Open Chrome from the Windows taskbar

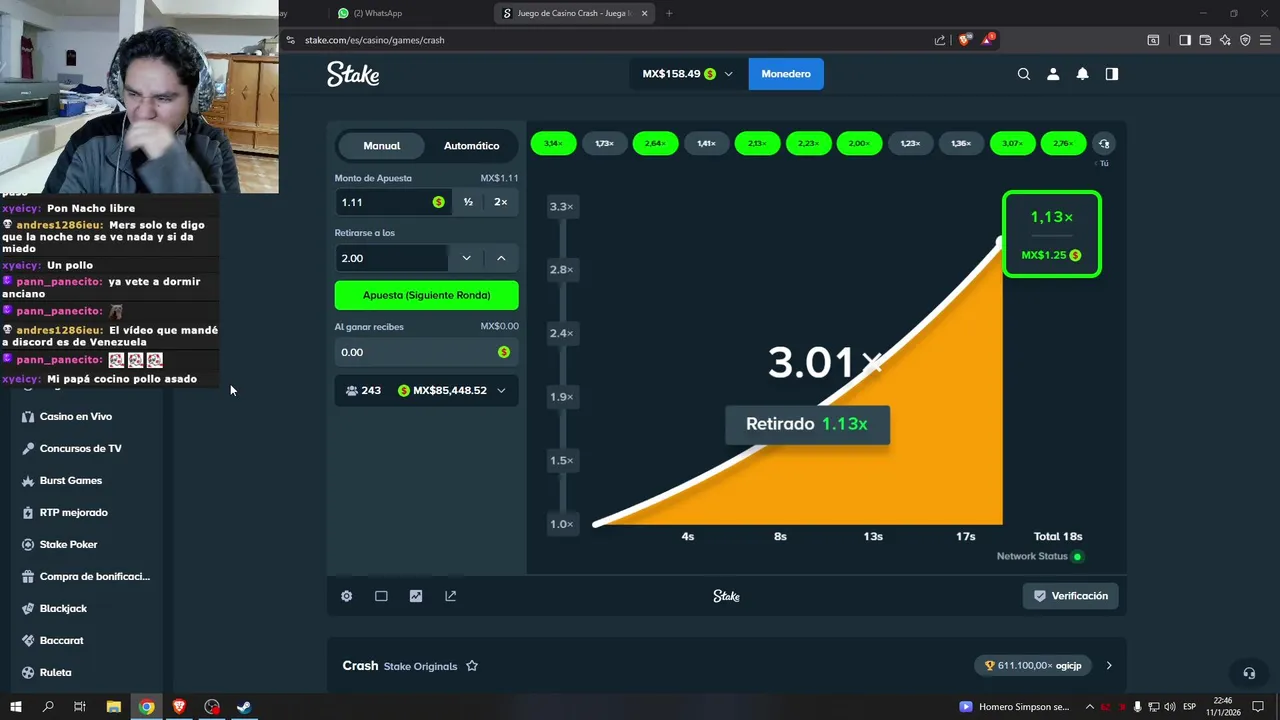click(x=146, y=707)
